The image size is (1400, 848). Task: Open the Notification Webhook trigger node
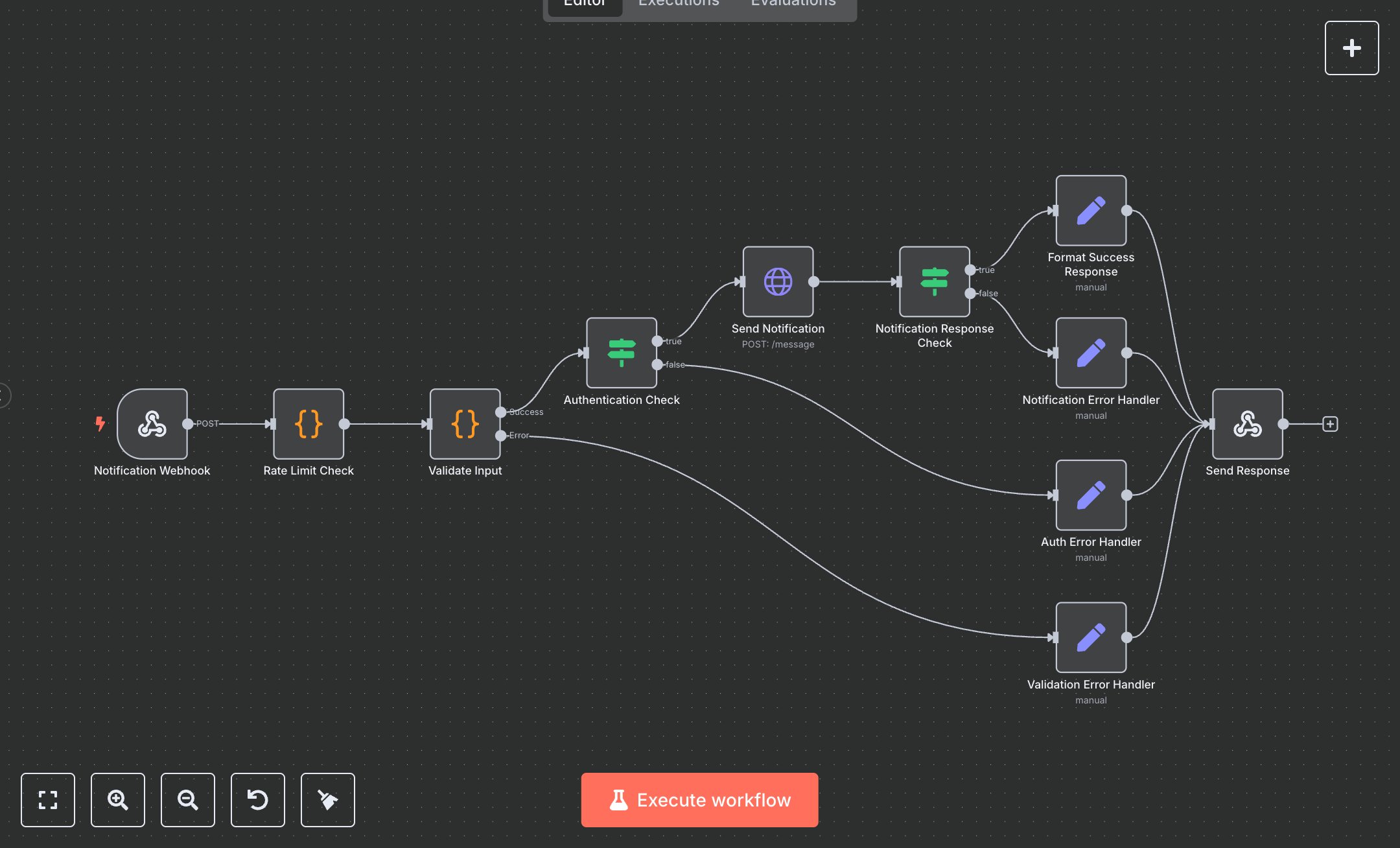(151, 425)
